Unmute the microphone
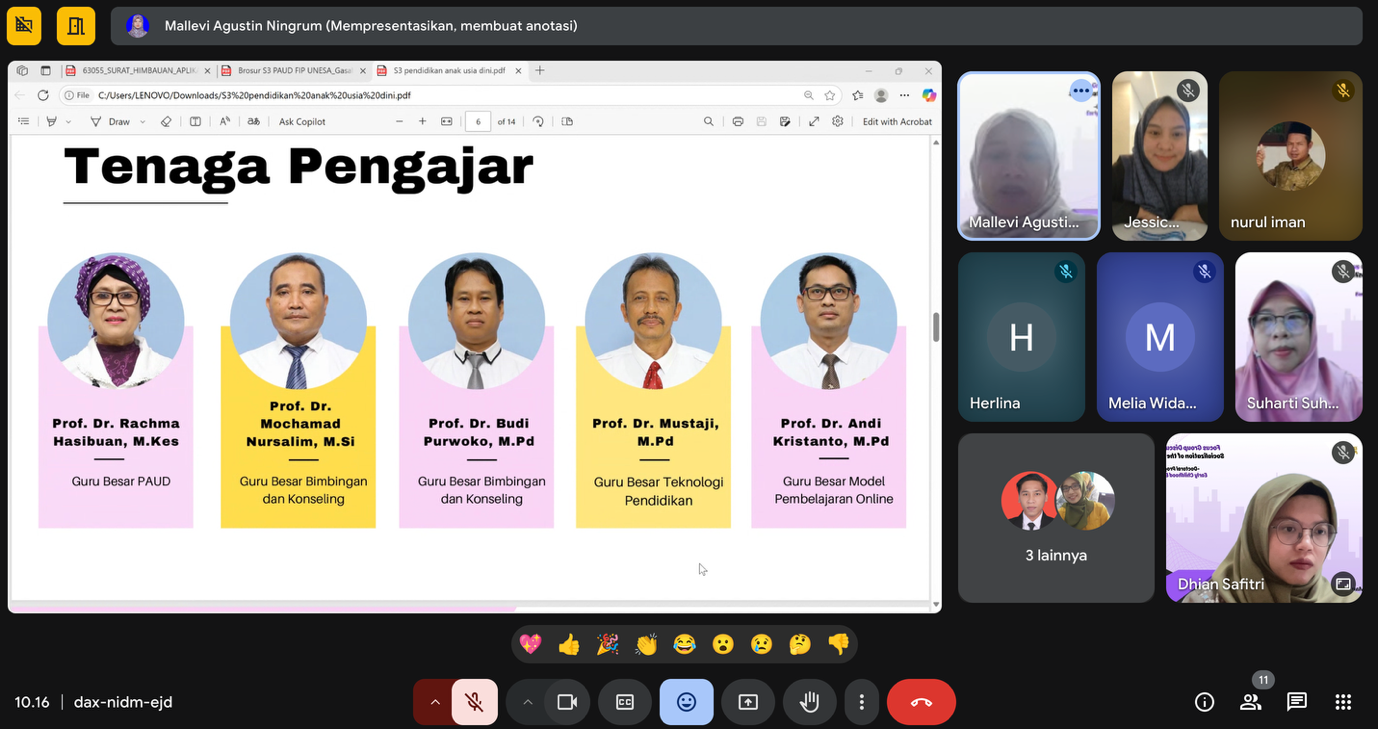 474,702
